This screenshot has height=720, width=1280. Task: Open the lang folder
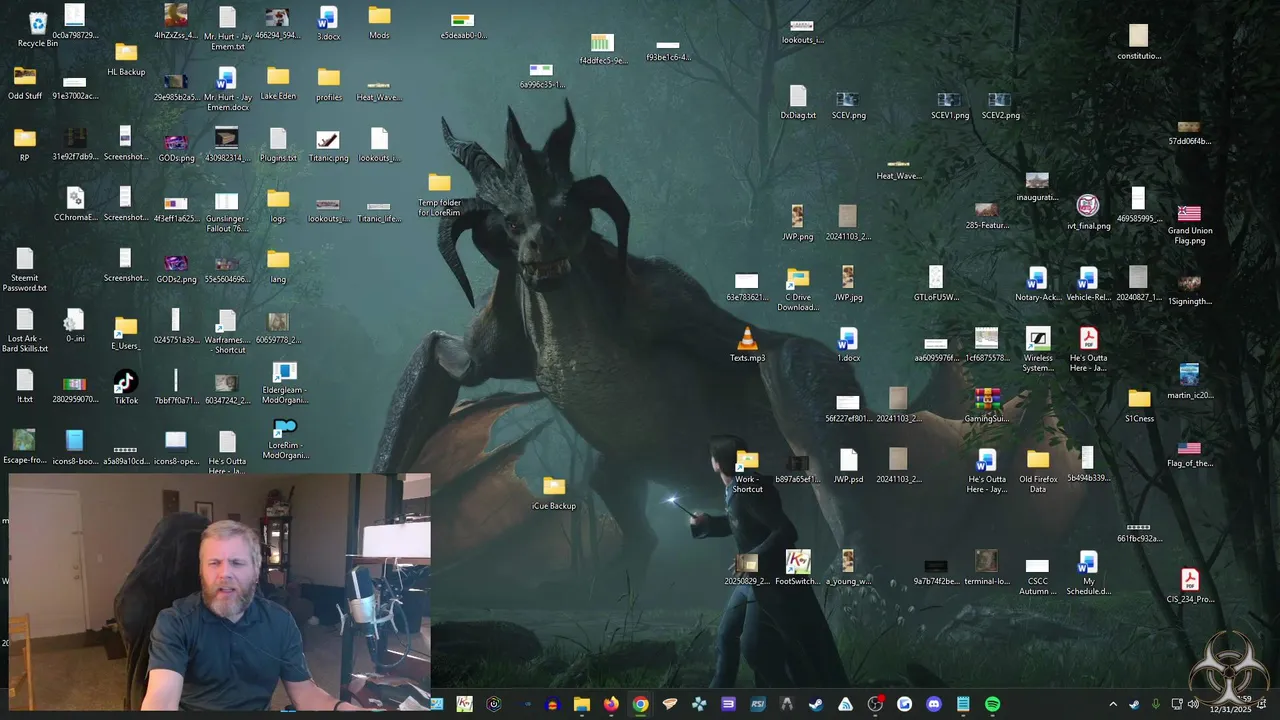pyautogui.click(x=278, y=267)
